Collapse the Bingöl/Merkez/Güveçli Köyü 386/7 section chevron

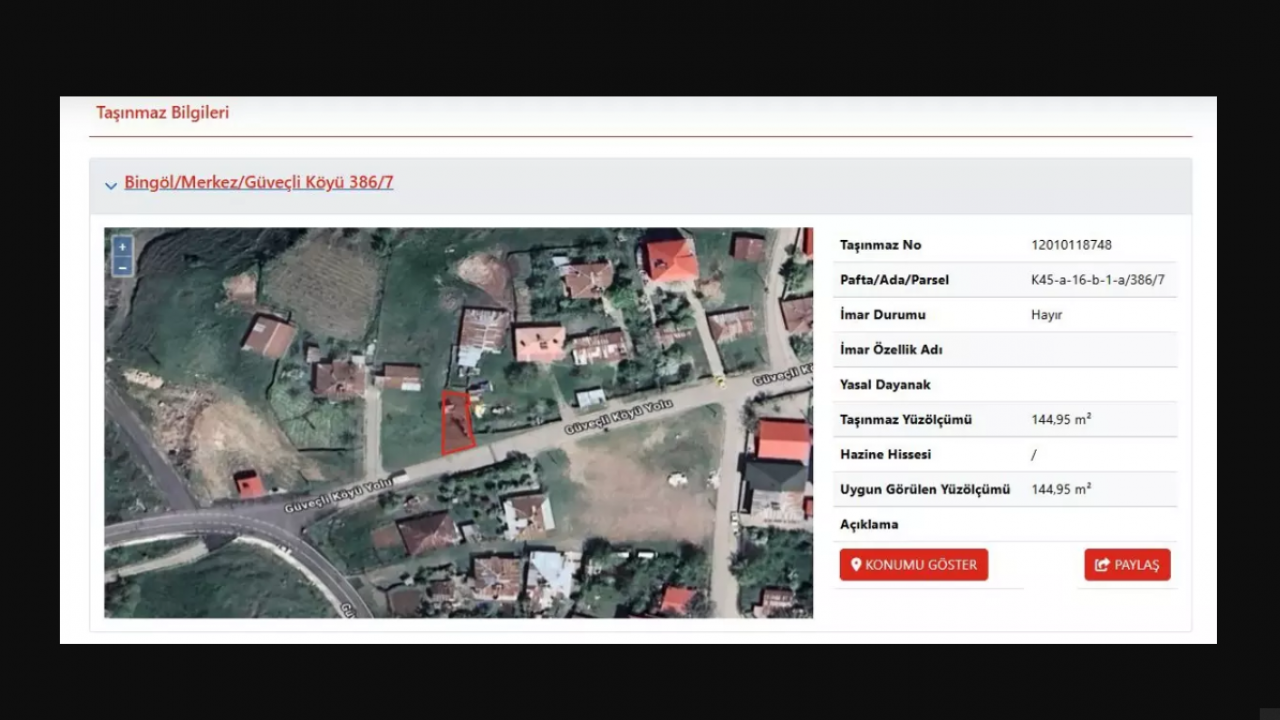pos(111,186)
